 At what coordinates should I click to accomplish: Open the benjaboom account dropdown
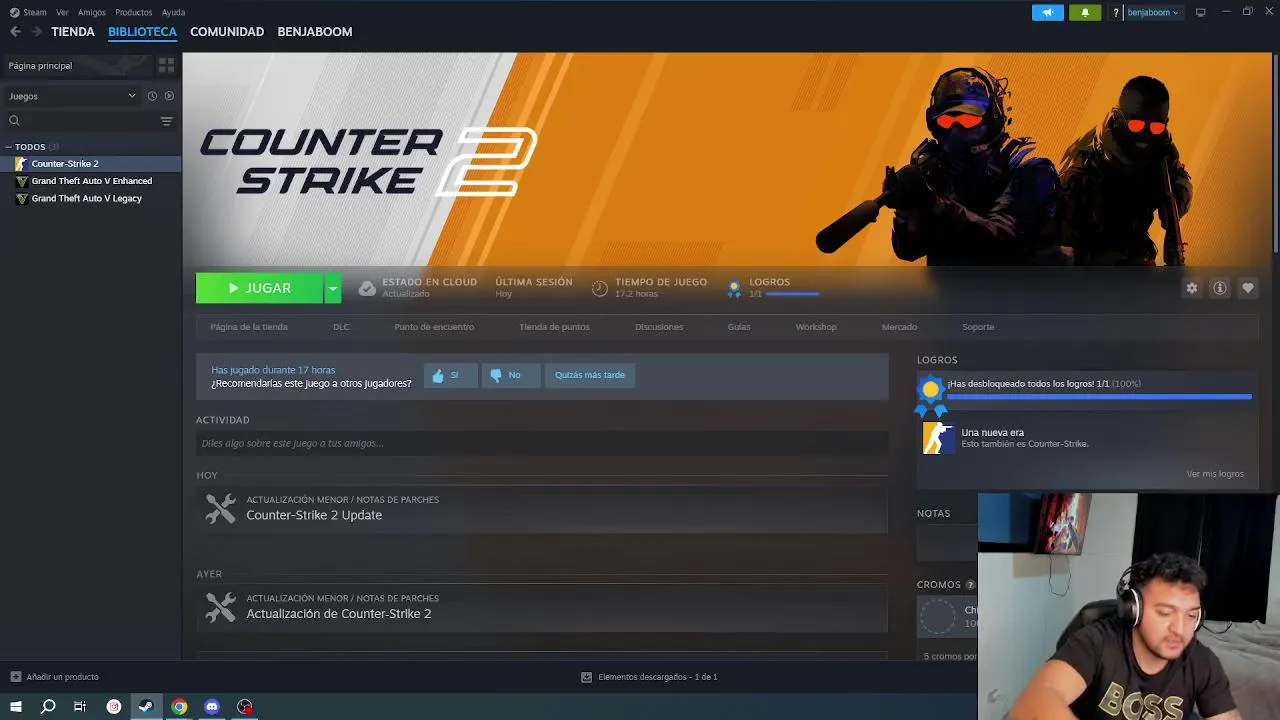click(x=1153, y=13)
